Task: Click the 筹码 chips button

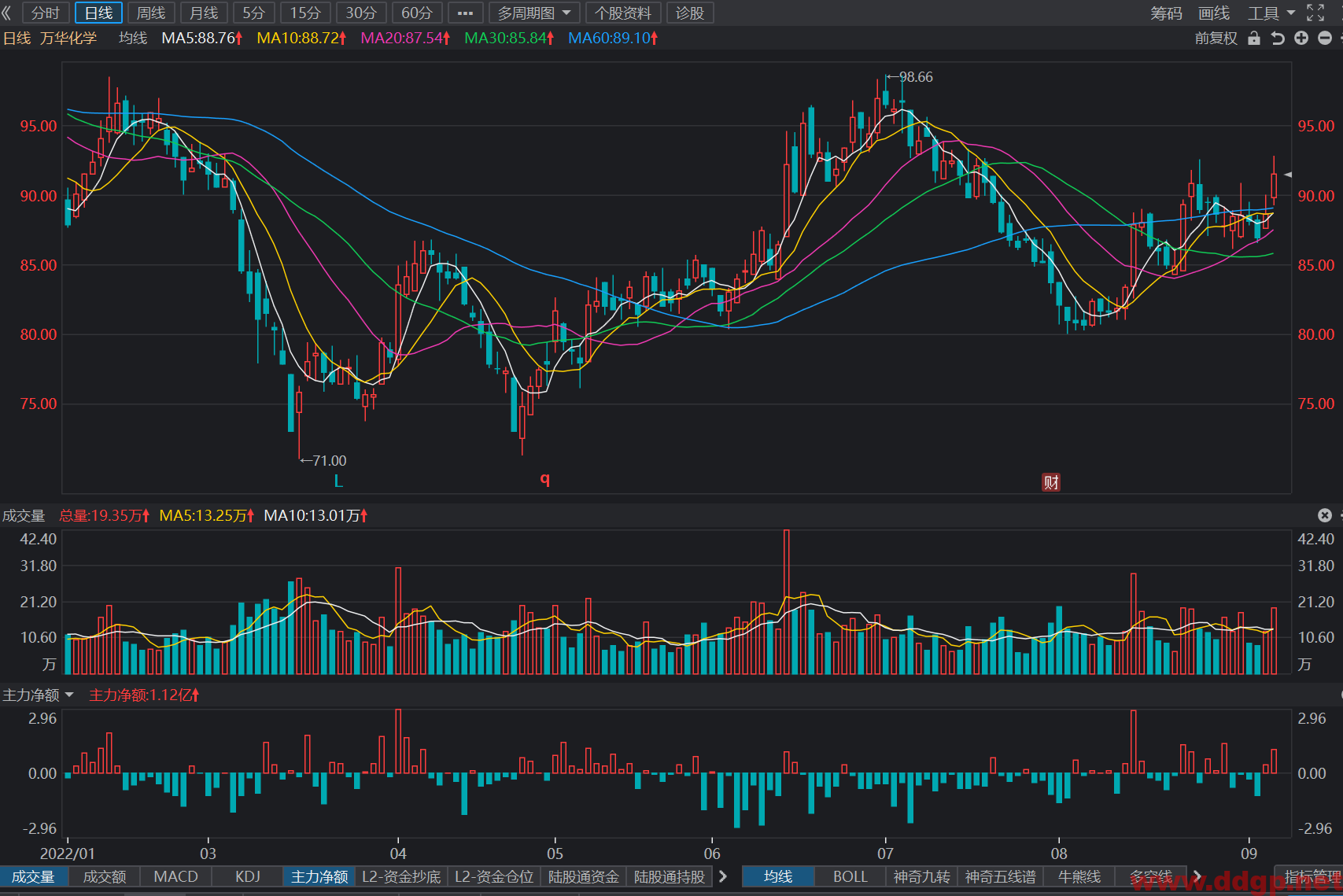Action: pyautogui.click(x=1166, y=13)
